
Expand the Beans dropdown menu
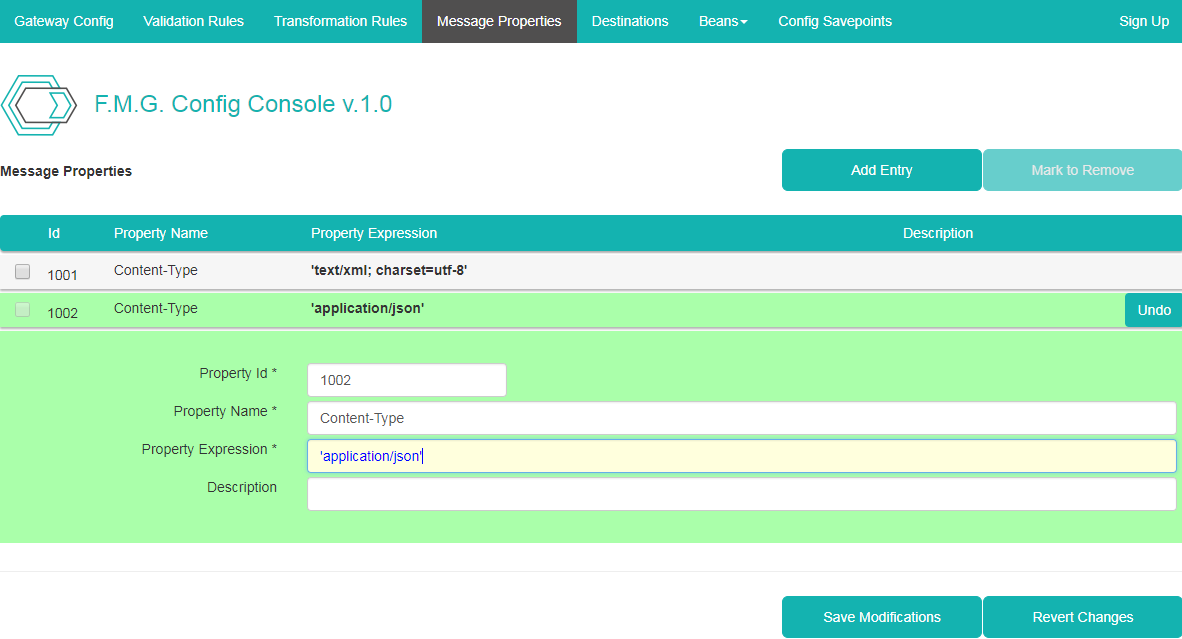722,21
